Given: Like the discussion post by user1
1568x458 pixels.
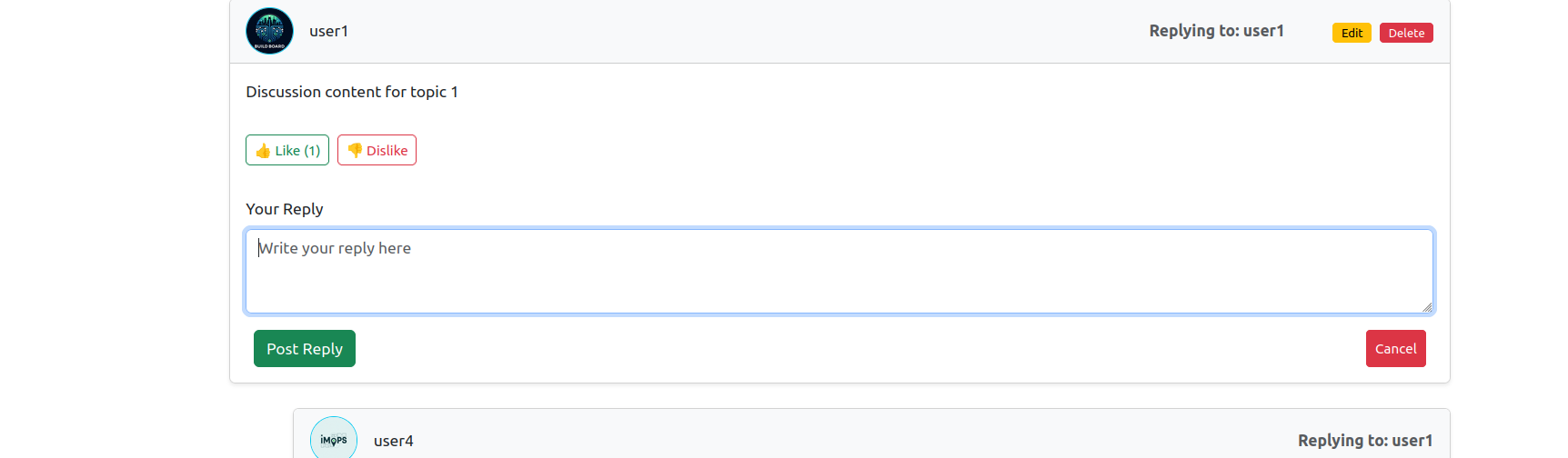Looking at the screenshot, I should point(287,151).
